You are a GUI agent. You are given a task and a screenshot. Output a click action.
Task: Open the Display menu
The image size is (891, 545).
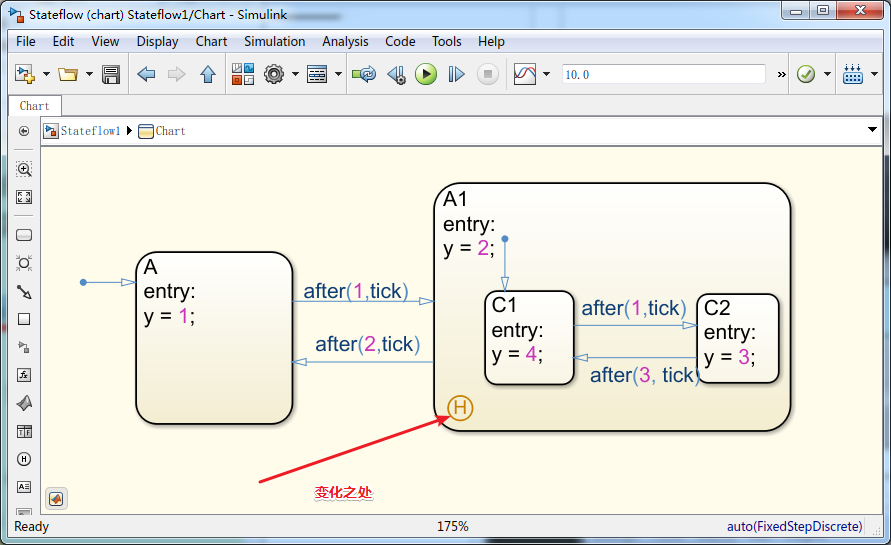tap(157, 41)
